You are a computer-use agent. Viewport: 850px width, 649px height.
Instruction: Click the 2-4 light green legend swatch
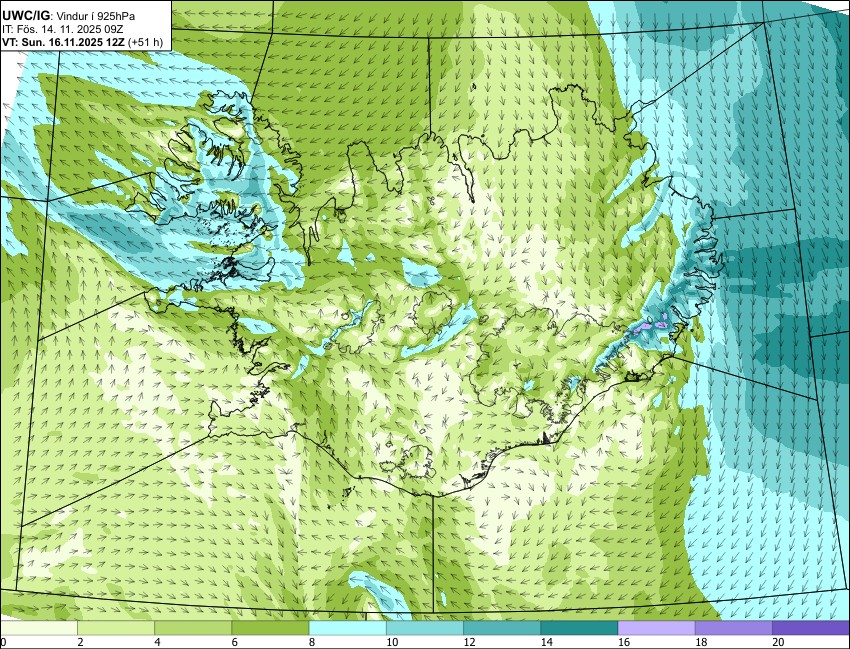pos(115,628)
